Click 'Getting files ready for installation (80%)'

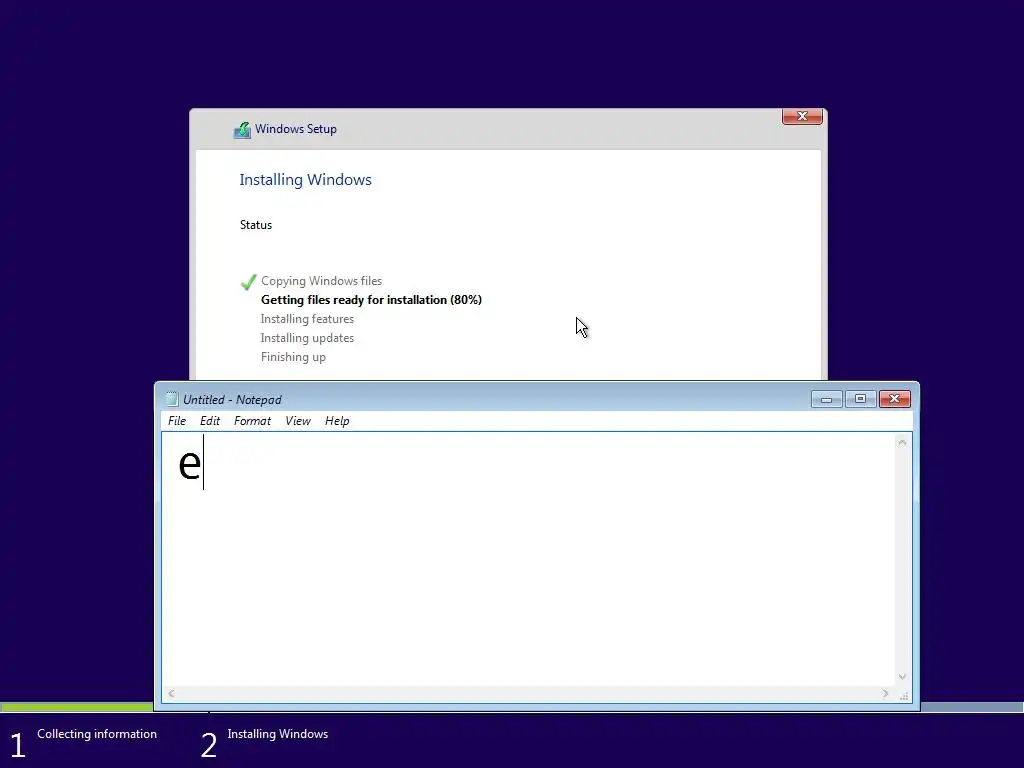click(x=371, y=300)
